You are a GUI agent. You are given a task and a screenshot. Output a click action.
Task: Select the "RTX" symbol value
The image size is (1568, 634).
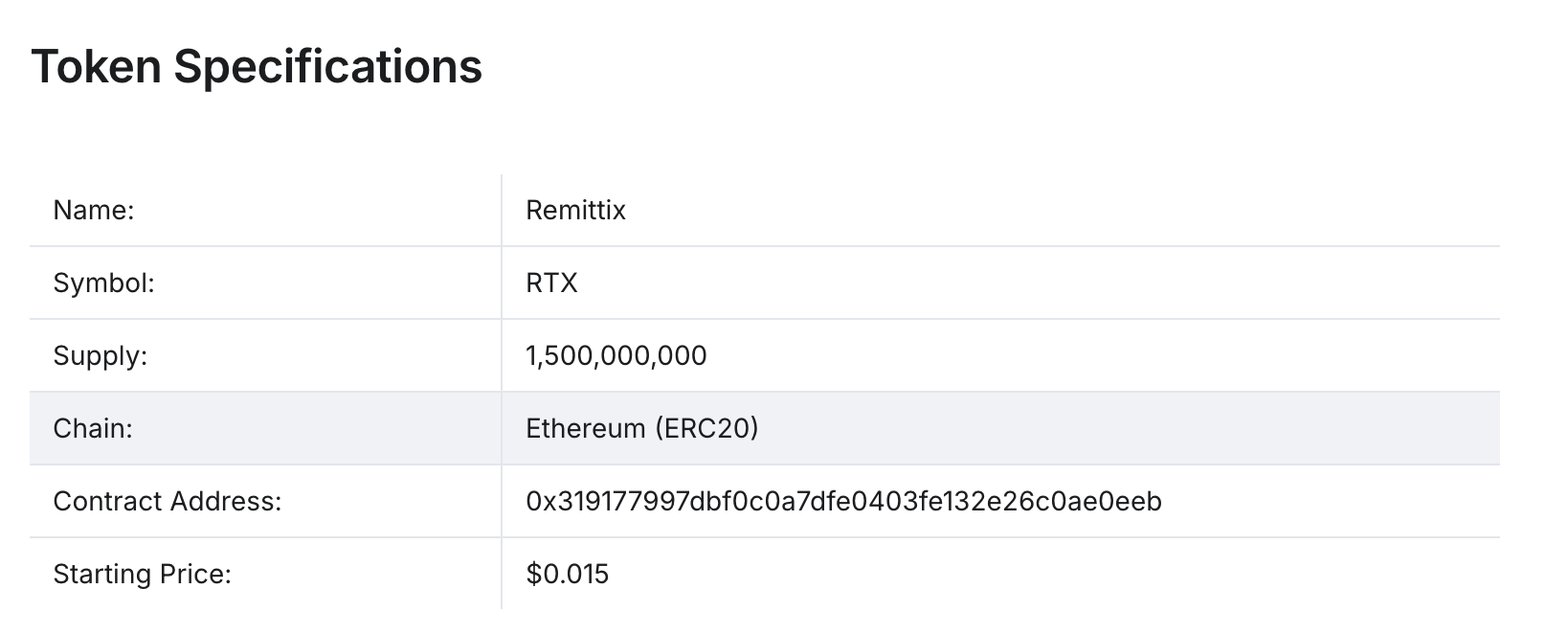click(551, 283)
